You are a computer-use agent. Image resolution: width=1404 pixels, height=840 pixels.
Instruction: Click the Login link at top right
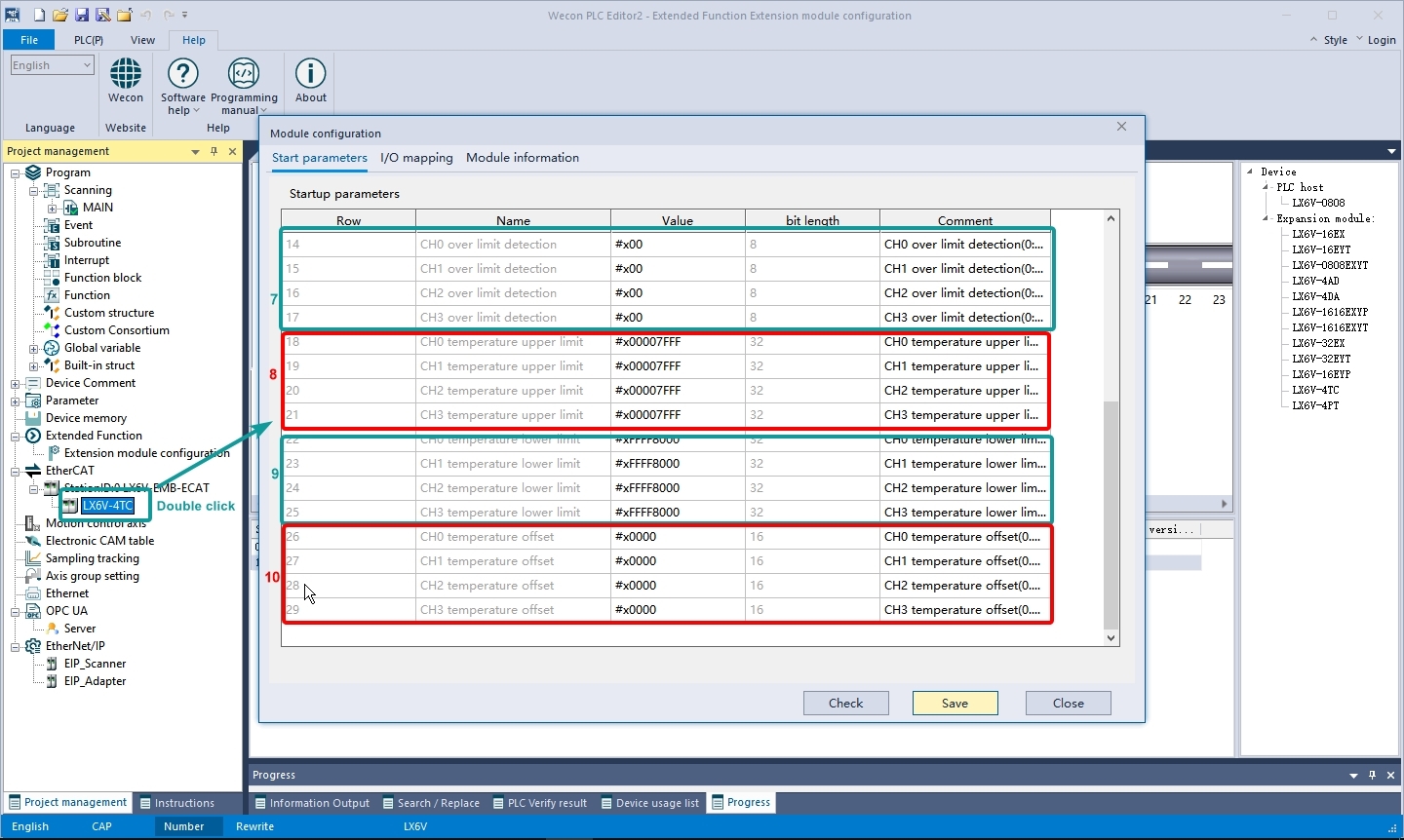1382,40
